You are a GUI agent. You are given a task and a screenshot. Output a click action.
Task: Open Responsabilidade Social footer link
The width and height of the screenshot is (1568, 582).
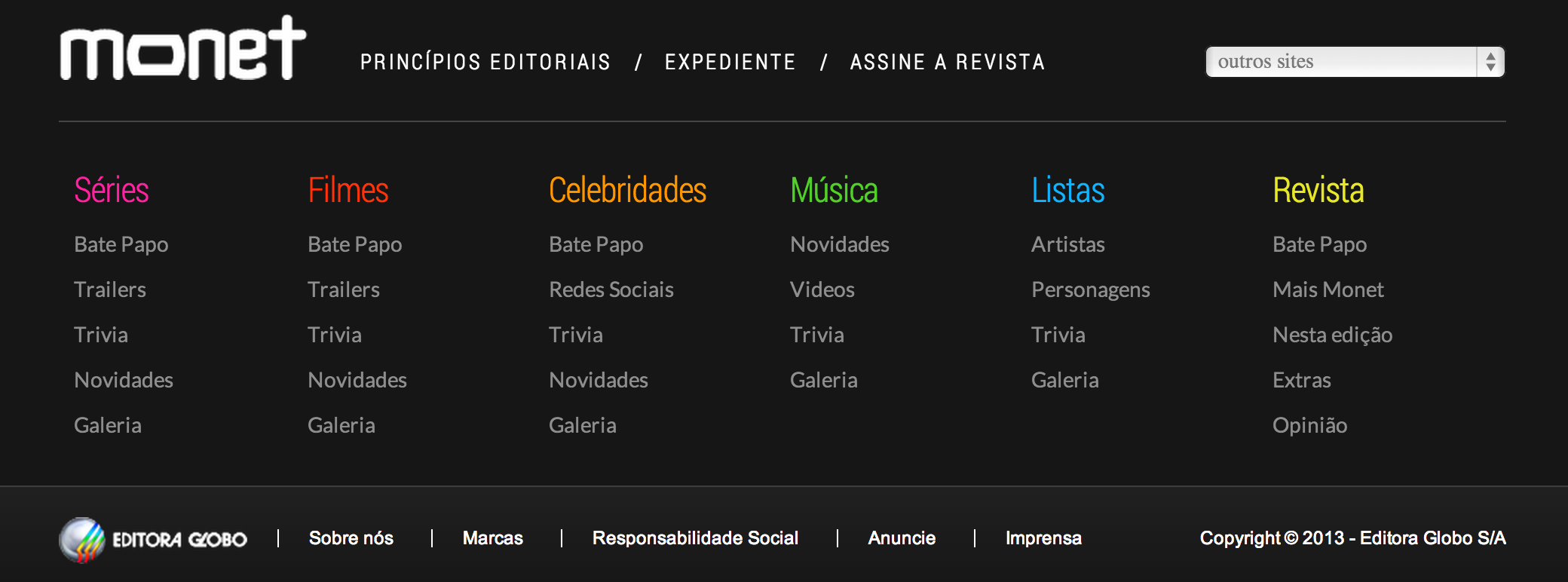pos(695,538)
